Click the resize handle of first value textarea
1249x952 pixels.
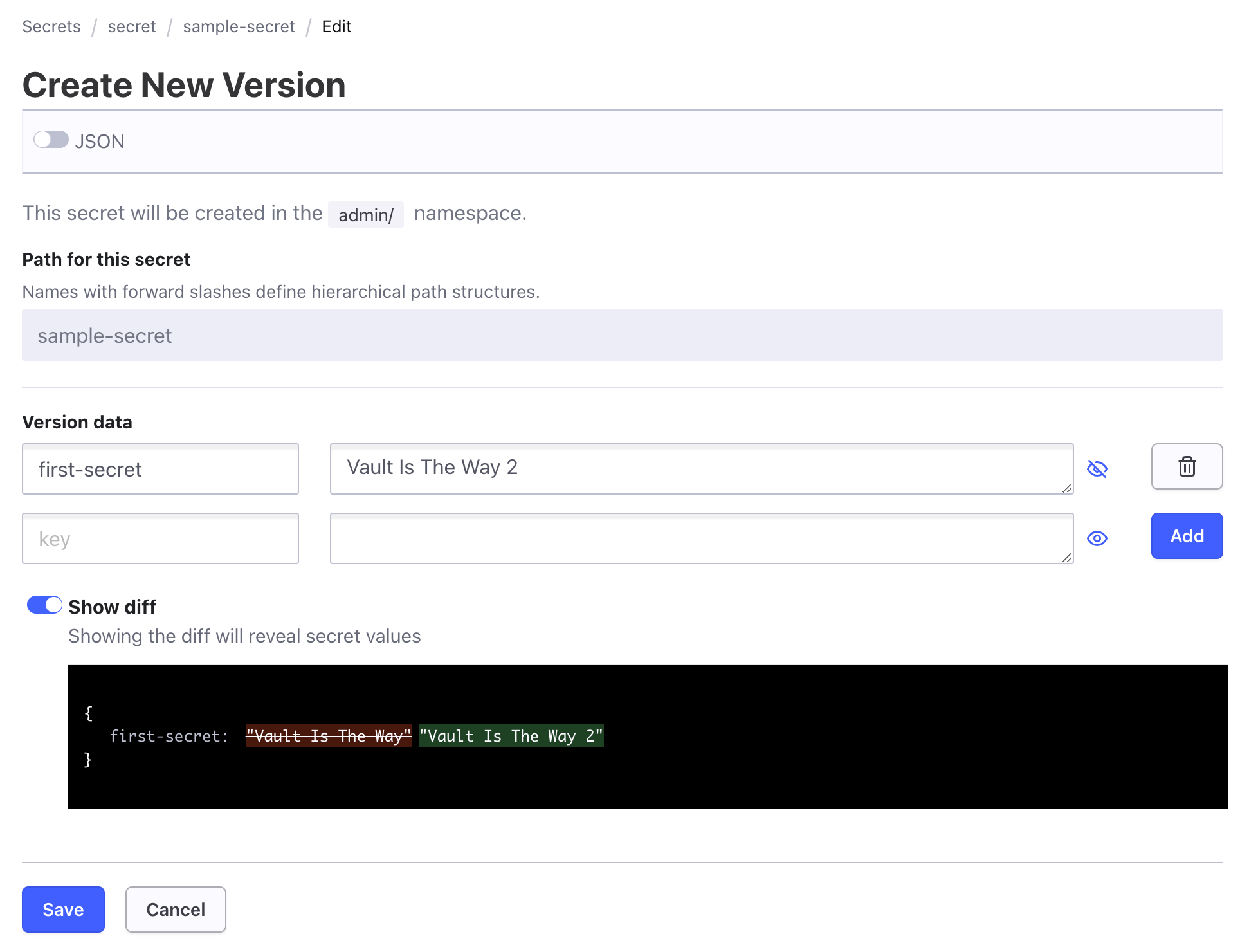point(1067,488)
